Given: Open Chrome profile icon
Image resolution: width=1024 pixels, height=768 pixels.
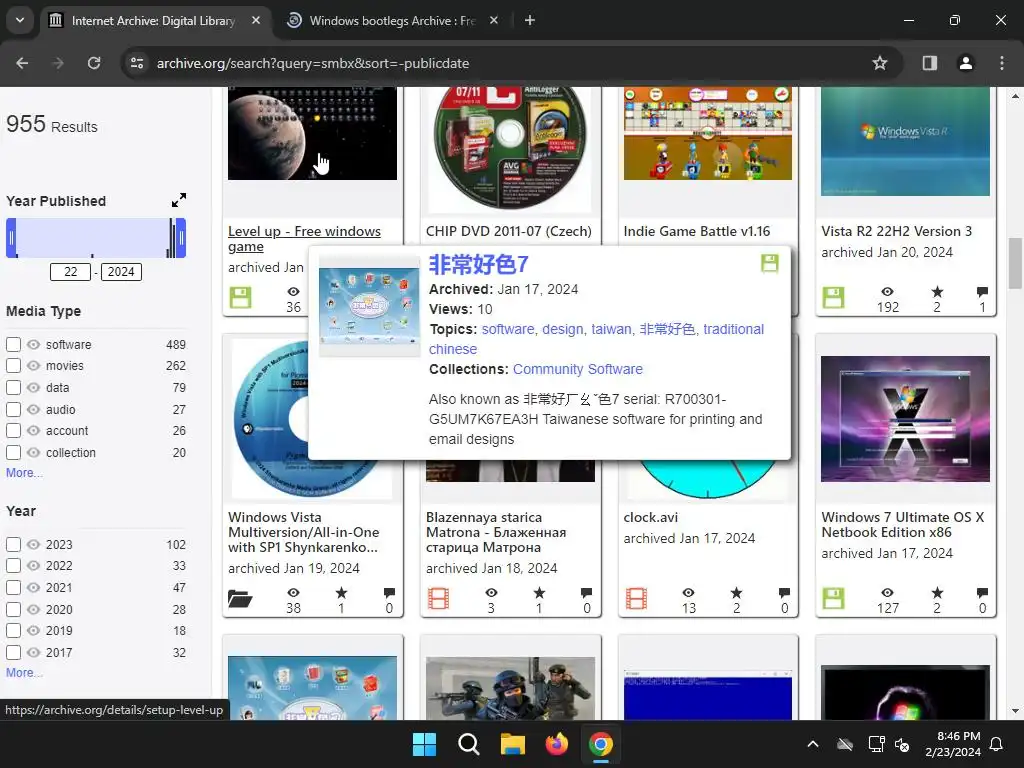Looking at the screenshot, I should point(965,63).
